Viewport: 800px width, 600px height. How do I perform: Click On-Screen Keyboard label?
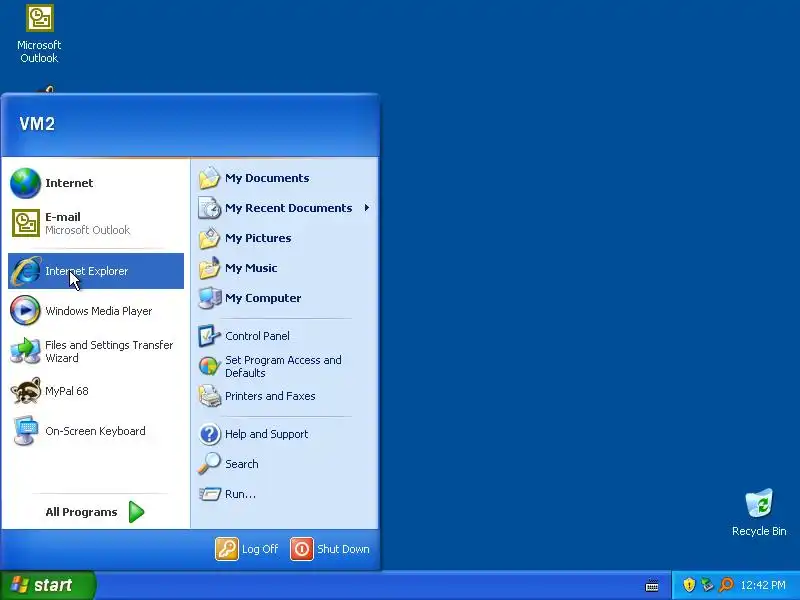[x=95, y=431]
